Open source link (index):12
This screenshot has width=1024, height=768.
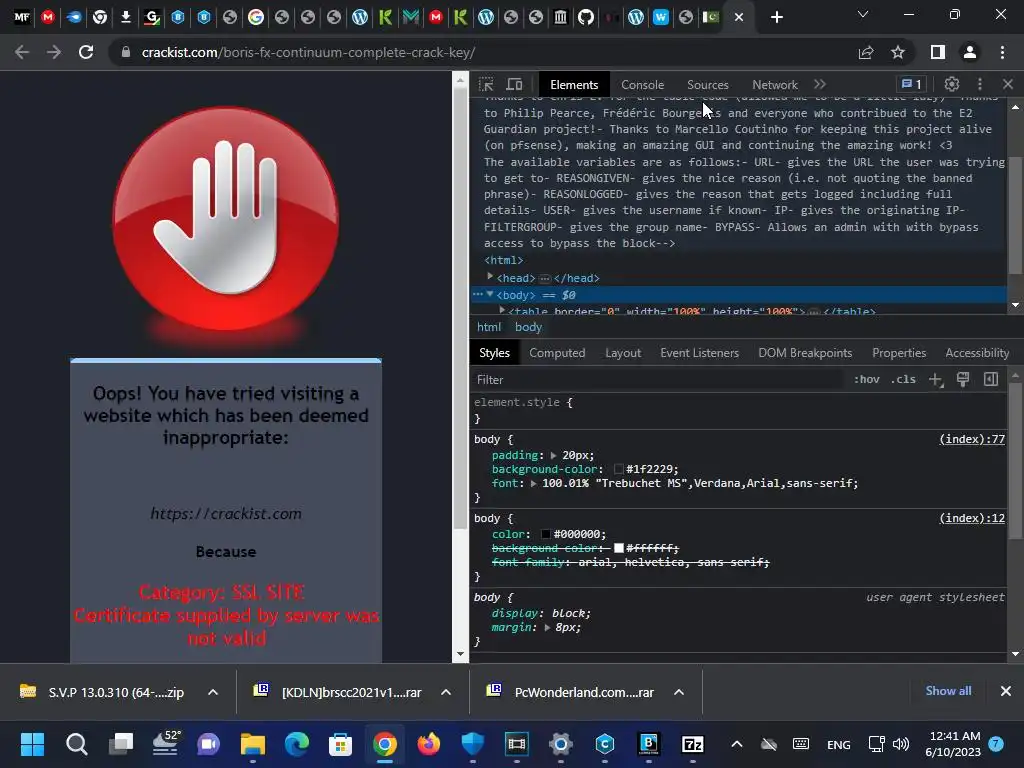[x=972, y=518]
